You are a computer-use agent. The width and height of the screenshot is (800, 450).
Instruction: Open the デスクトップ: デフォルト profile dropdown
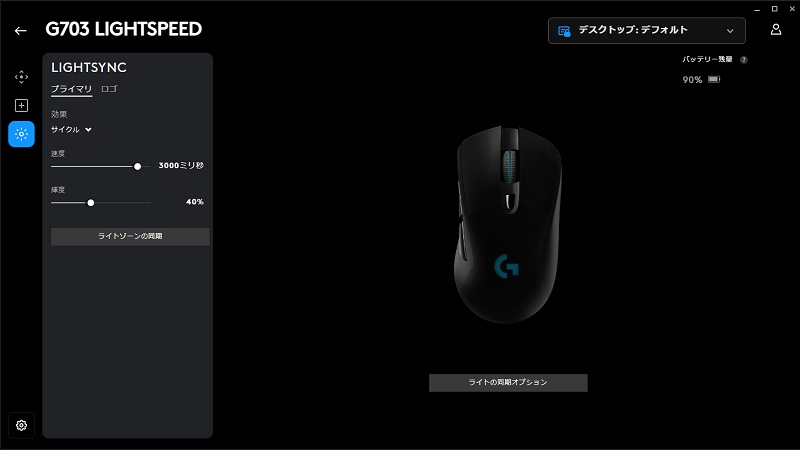pos(646,31)
